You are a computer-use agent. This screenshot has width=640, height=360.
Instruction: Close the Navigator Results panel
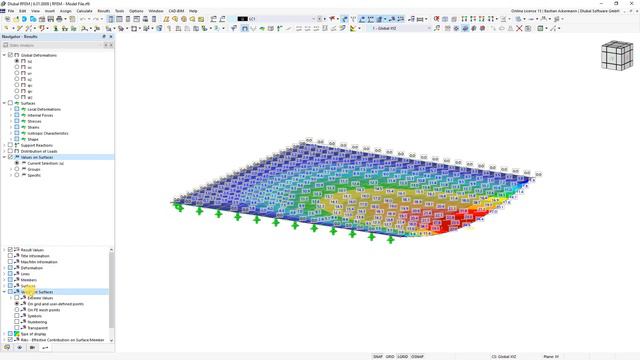[111, 37]
